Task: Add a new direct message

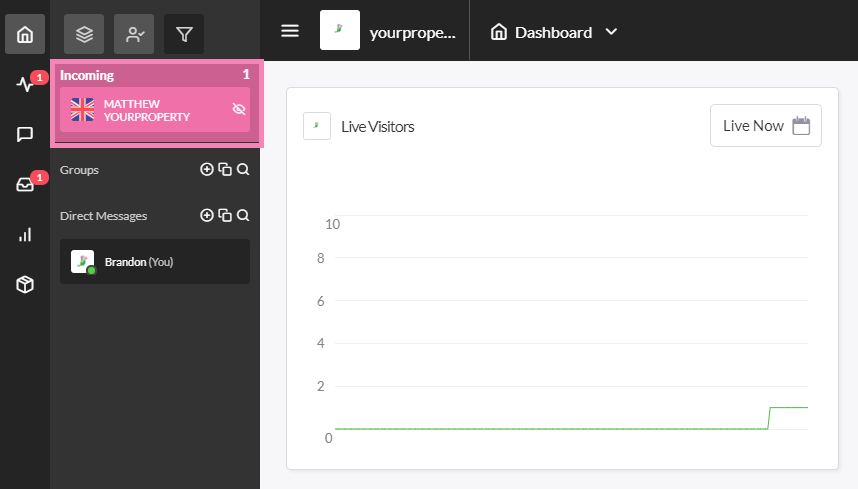Action: pos(207,216)
